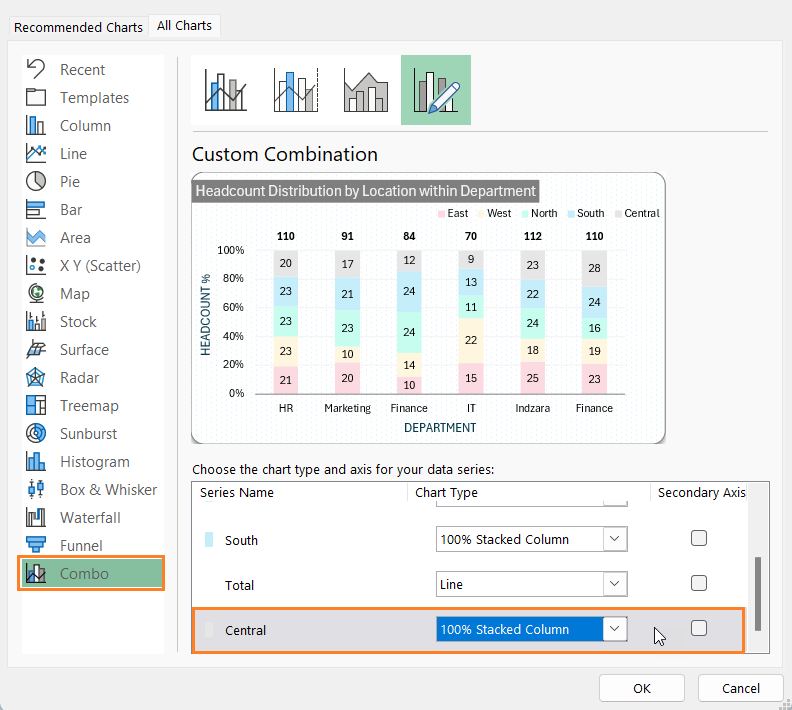
Task: Select the Custom Combination subtype icon
Action: (436, 90)
